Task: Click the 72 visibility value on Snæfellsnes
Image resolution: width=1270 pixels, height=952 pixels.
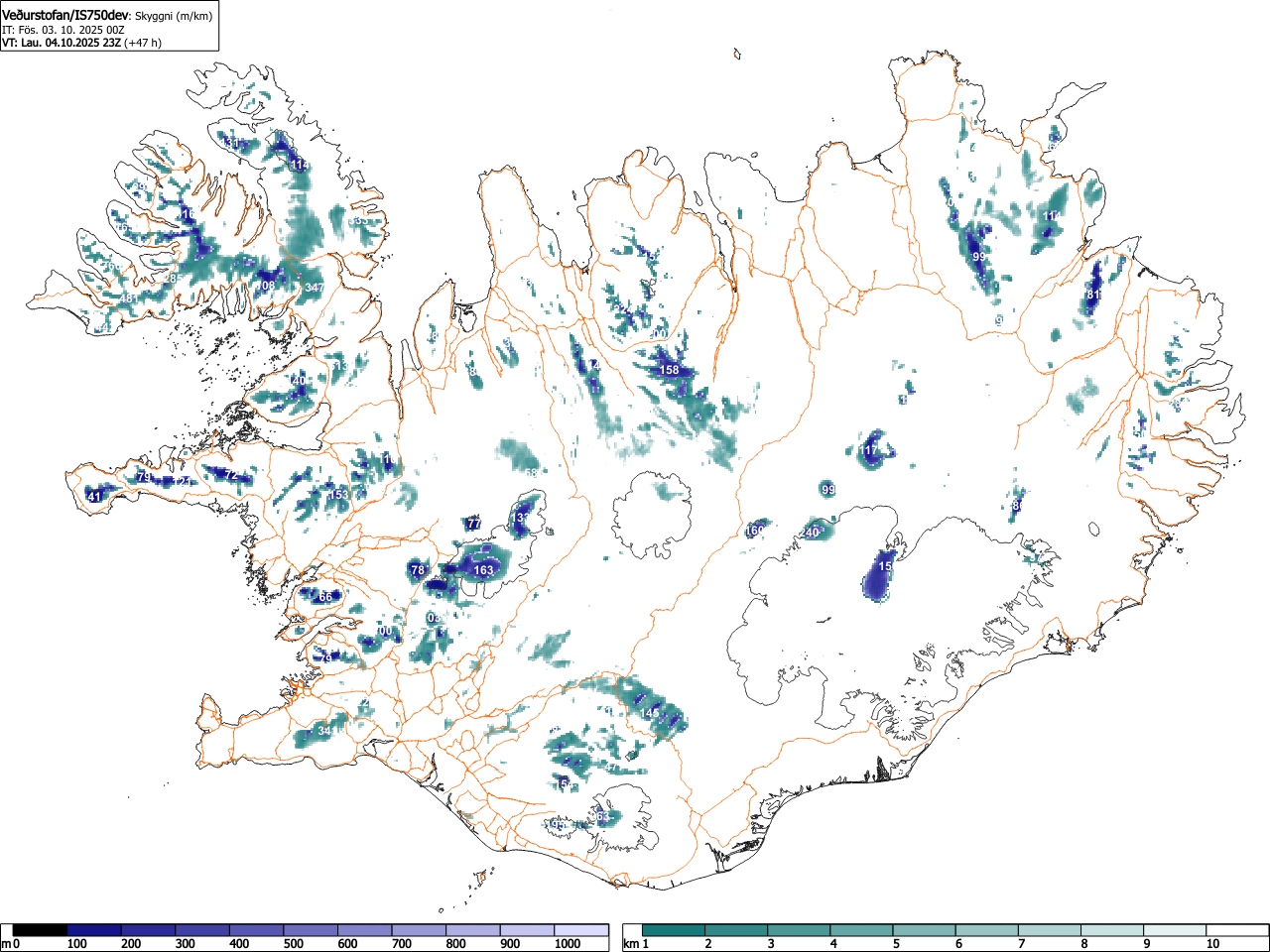Action: point(232,476)
